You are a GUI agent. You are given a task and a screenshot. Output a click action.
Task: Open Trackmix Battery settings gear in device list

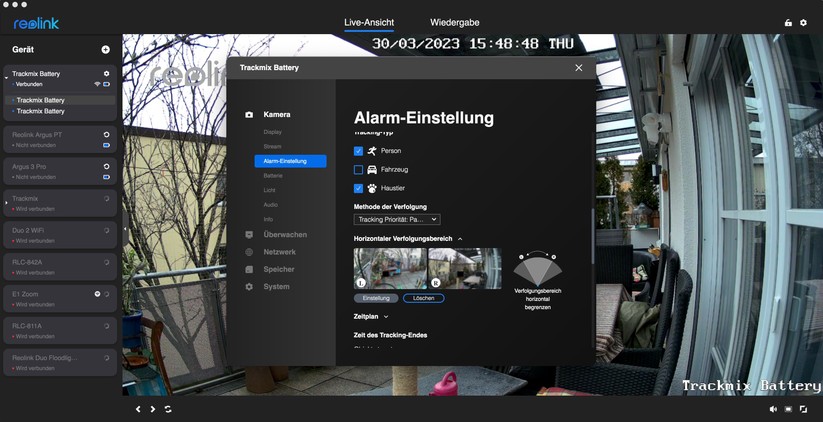tap(107, 74)
